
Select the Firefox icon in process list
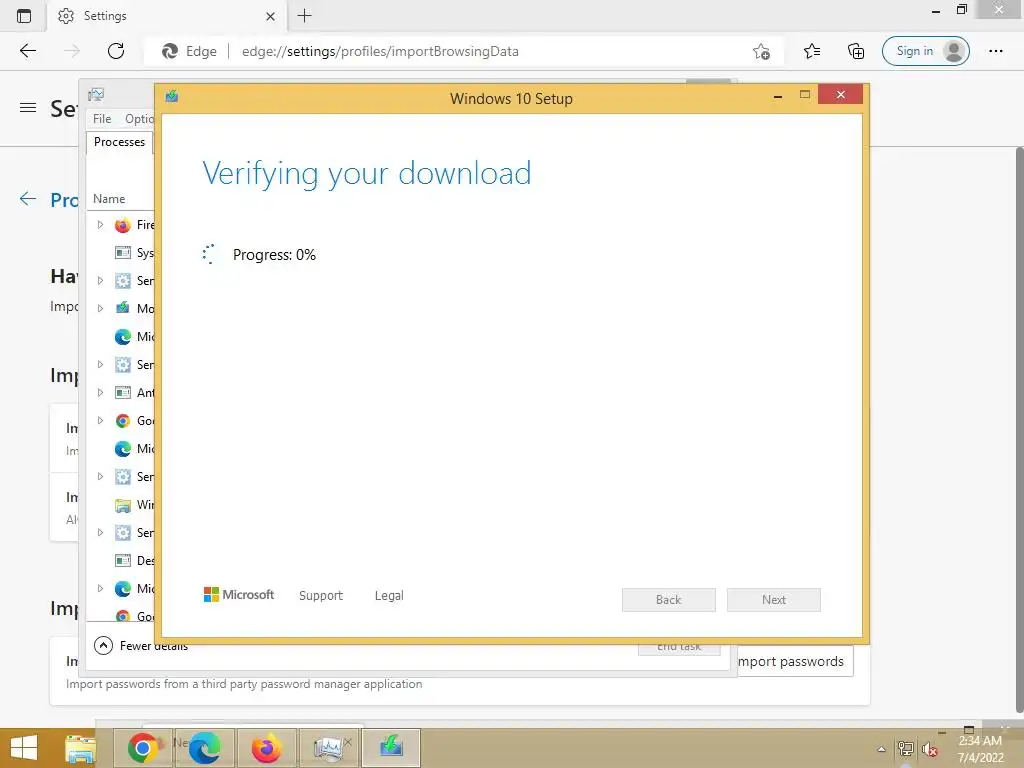pos(122,225)
